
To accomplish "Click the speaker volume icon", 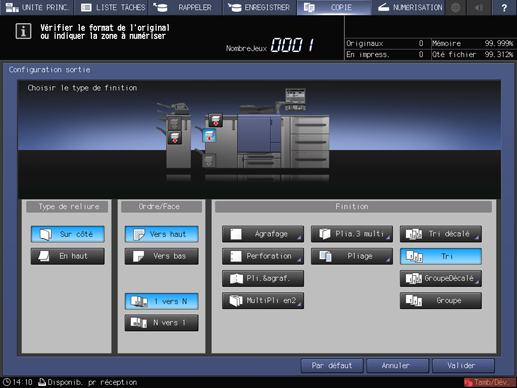I will click(479, 7).
